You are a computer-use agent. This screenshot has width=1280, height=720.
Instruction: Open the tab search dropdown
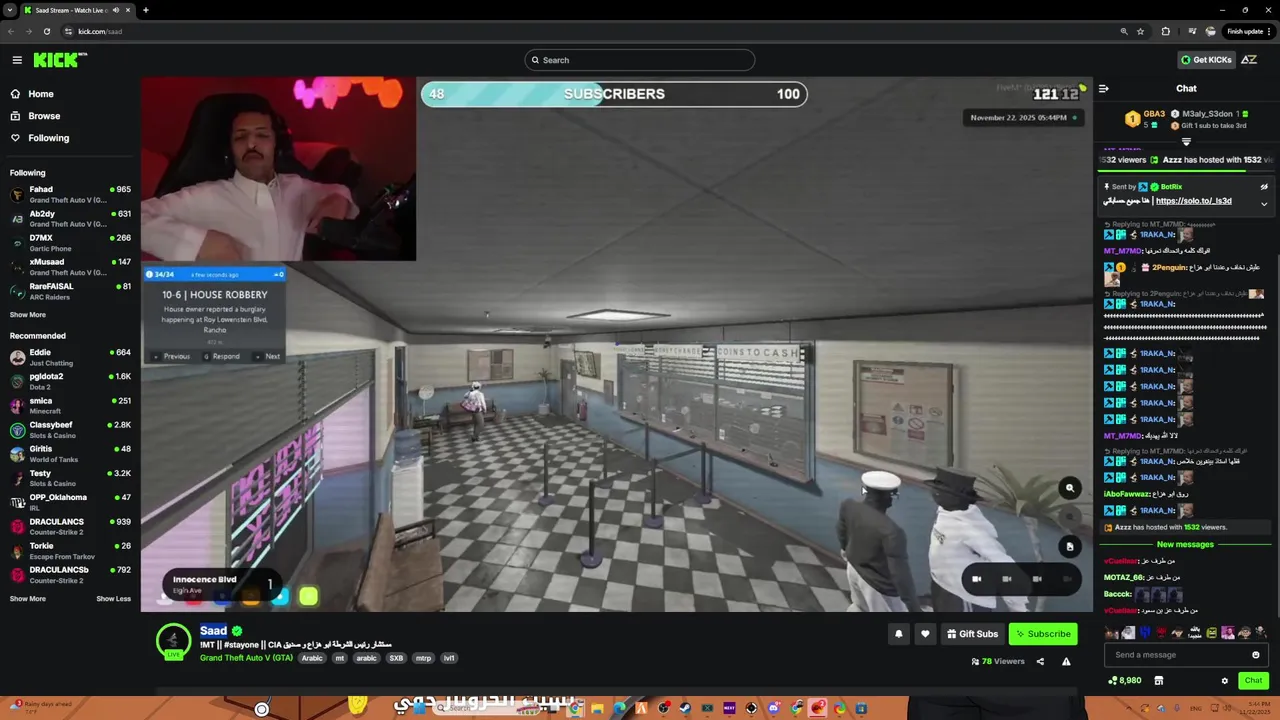click(9, 10)
